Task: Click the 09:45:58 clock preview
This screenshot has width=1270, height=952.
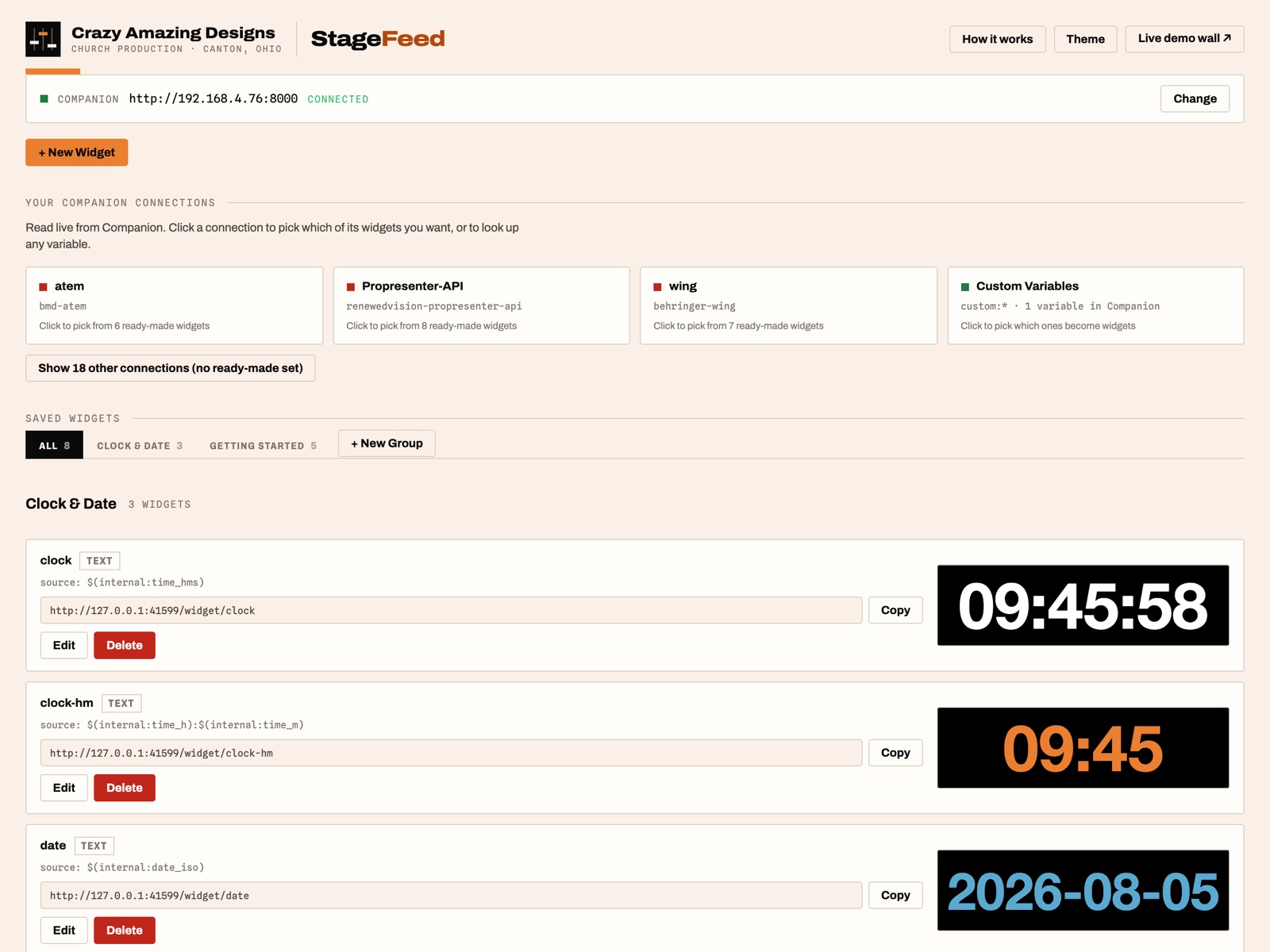Action: [1083, 605]
